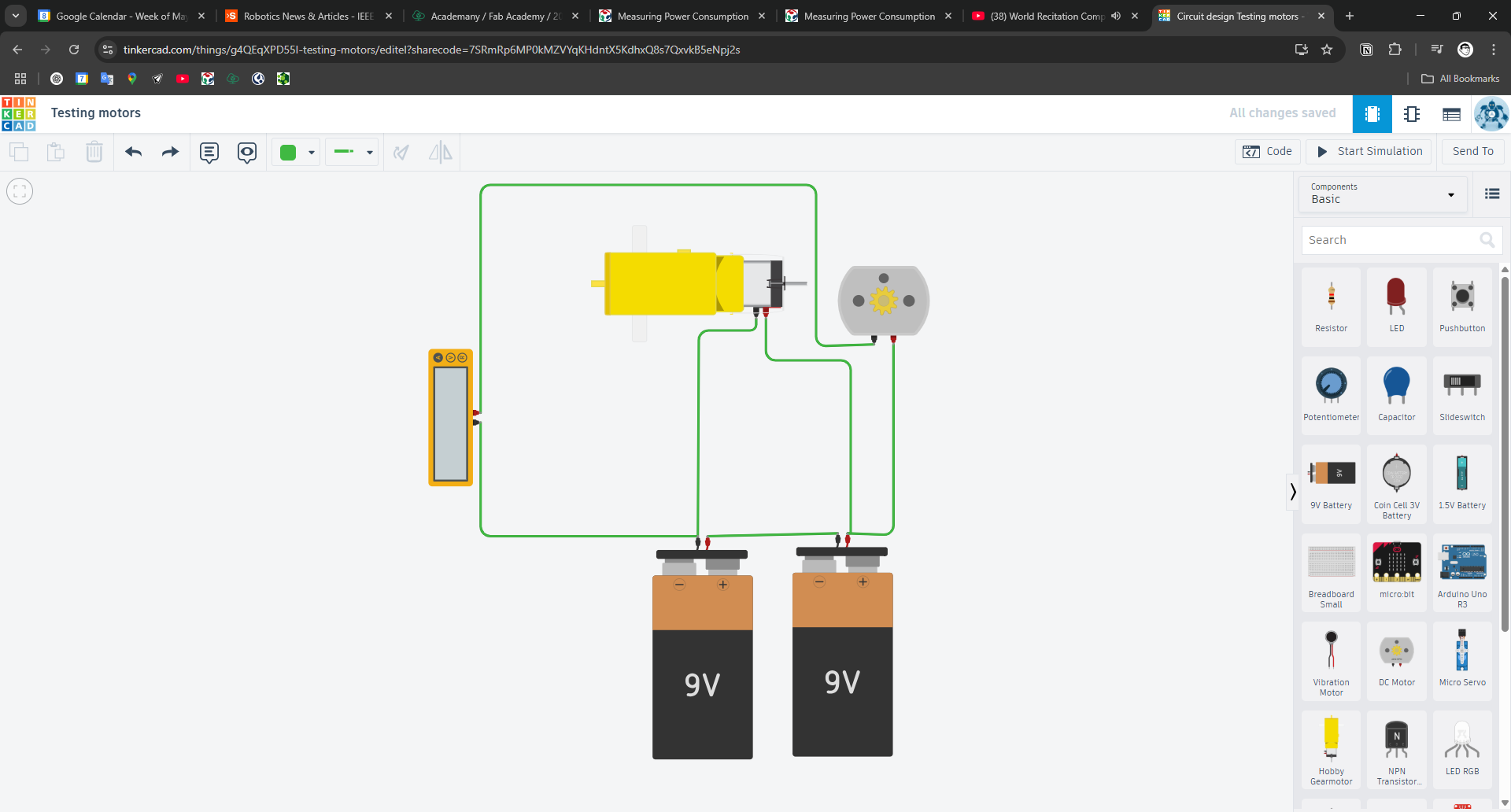Start Simulation
1511x812 pixels.
coord(1369,151)
